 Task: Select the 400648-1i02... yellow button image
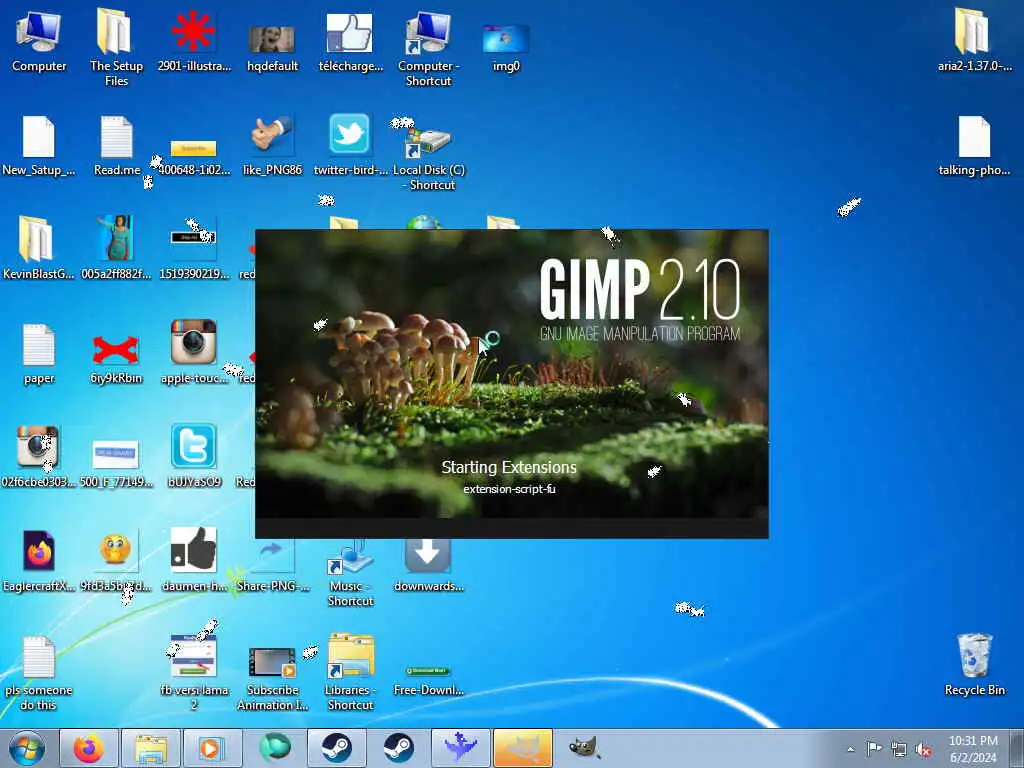(x=194, y=157)
